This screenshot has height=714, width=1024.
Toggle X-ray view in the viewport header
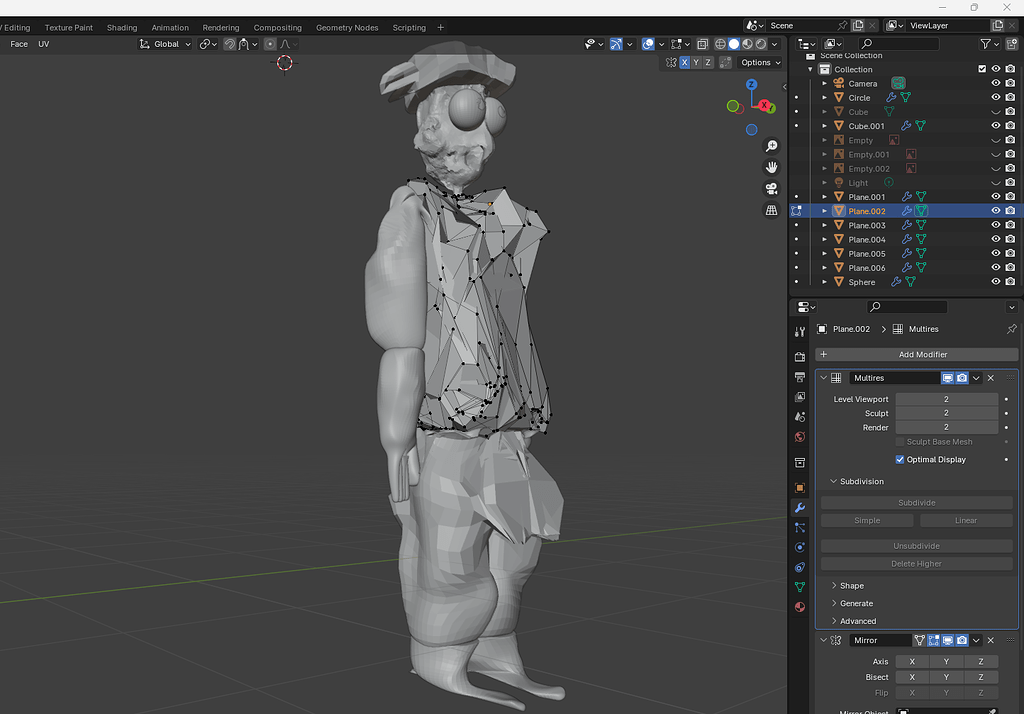tap(702, 44)
